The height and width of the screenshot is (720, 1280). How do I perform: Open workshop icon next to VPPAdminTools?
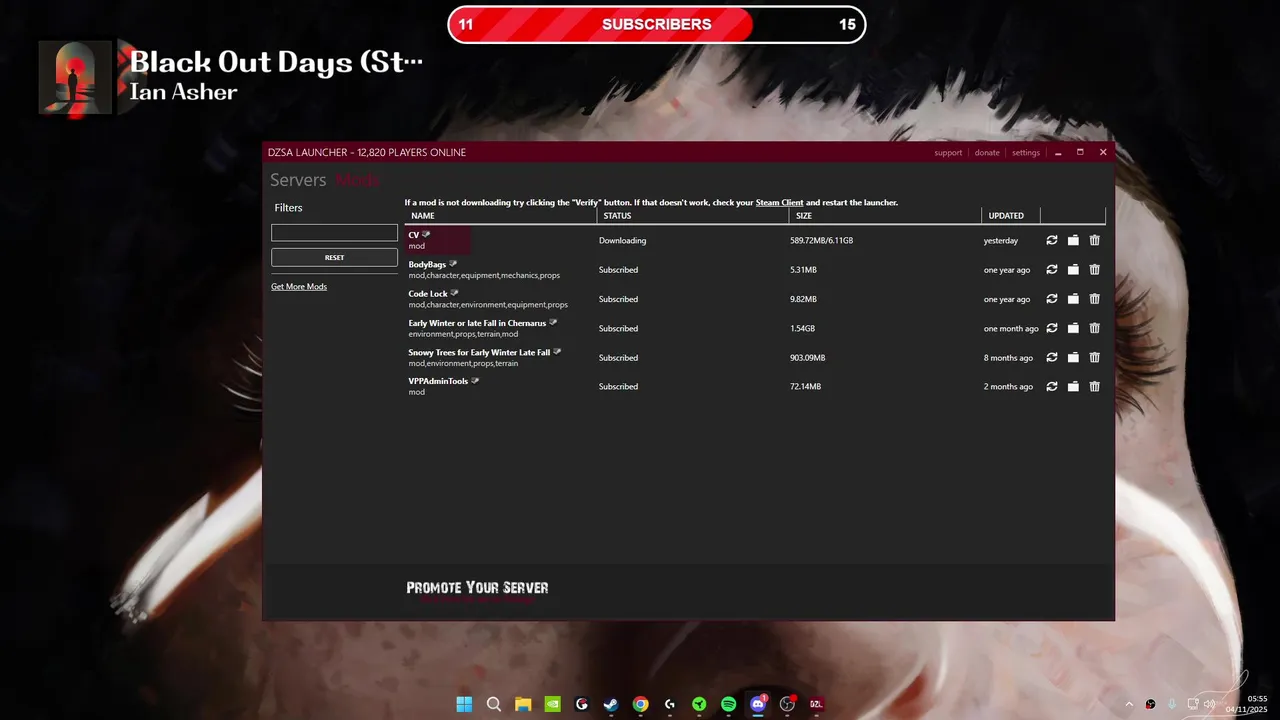[x=475, y=381]
